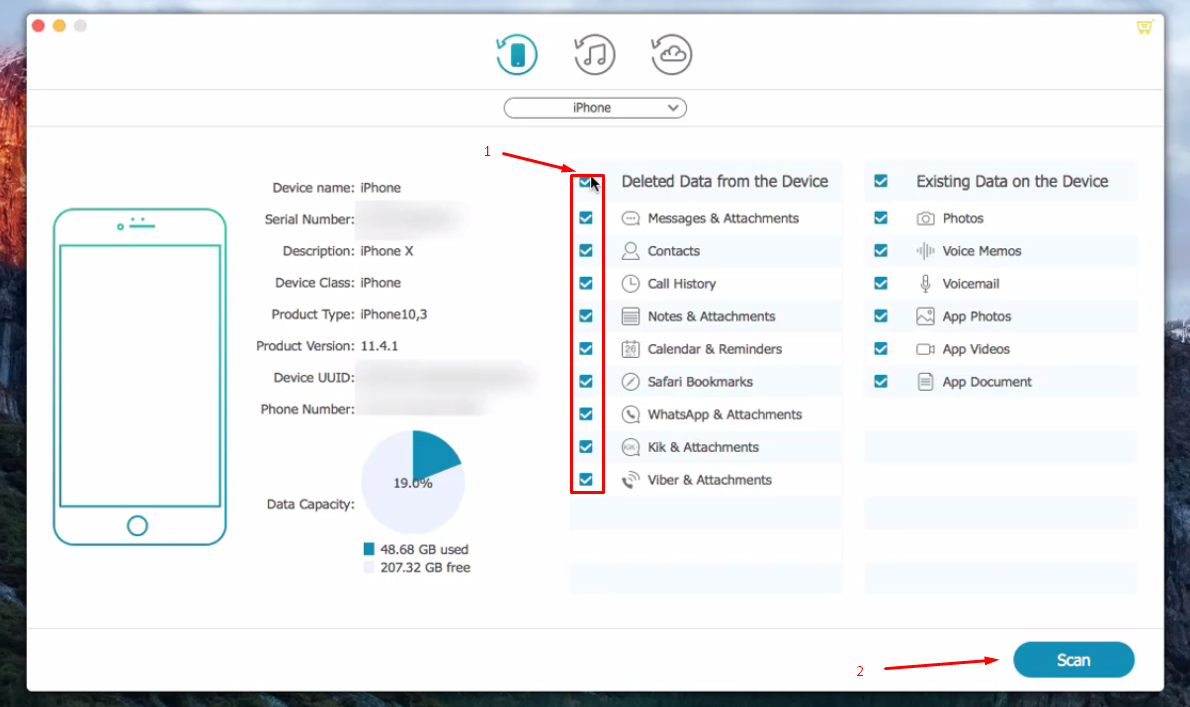Image resolution: width=1190 pixels, height=707 pixels.
Task: Uncheck Viber & Attachments checkbox
Action: pos(586,479)
